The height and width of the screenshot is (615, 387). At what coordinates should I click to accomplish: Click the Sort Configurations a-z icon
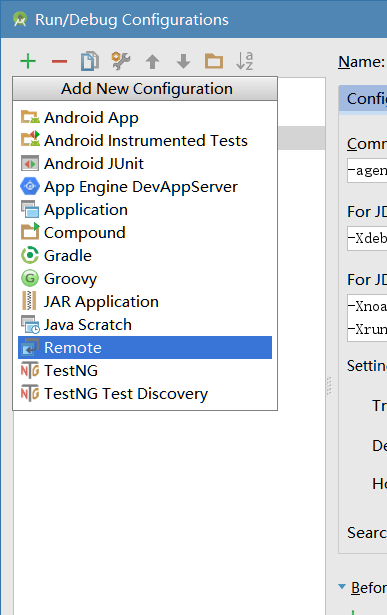click(x=245, y=61)
